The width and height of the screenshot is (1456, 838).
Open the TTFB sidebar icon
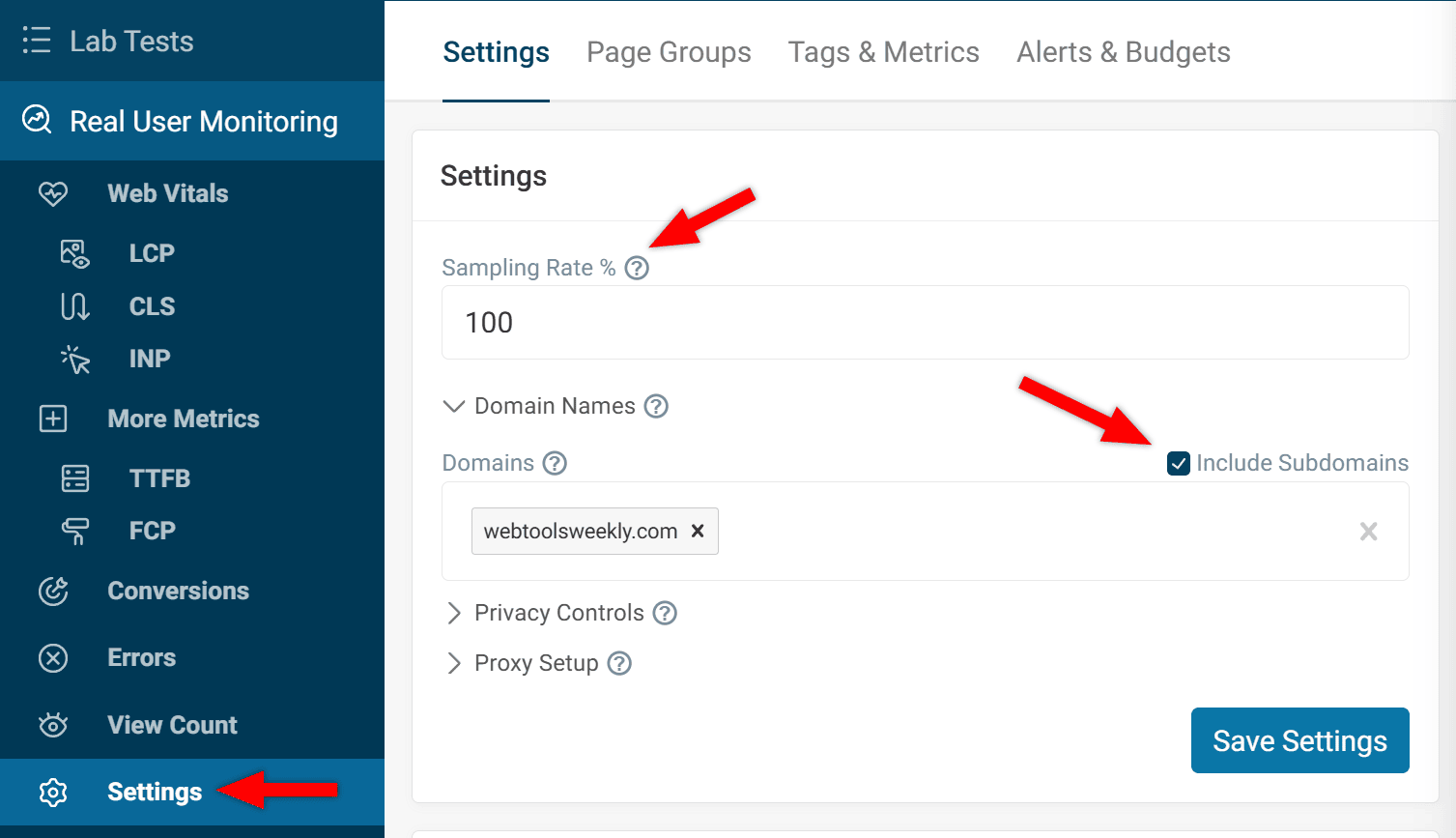(73, 477)
